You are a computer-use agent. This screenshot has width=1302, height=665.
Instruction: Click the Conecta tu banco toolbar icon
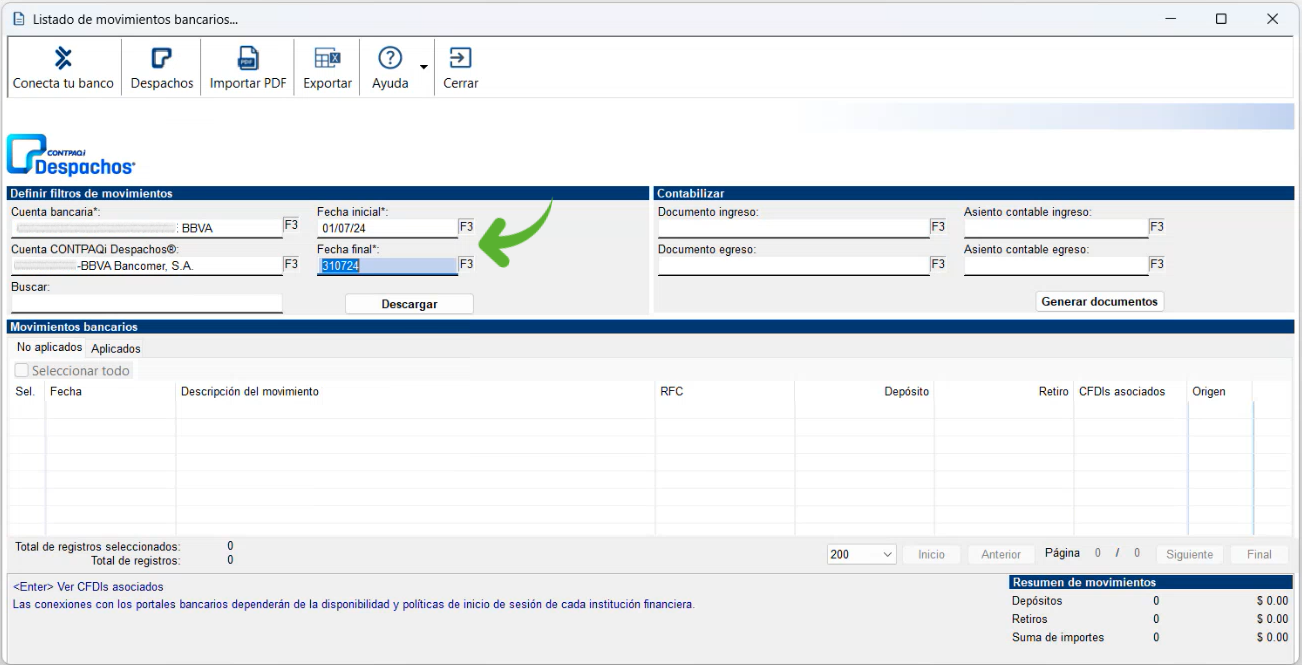pyautogui.click(x=63, y=58)
